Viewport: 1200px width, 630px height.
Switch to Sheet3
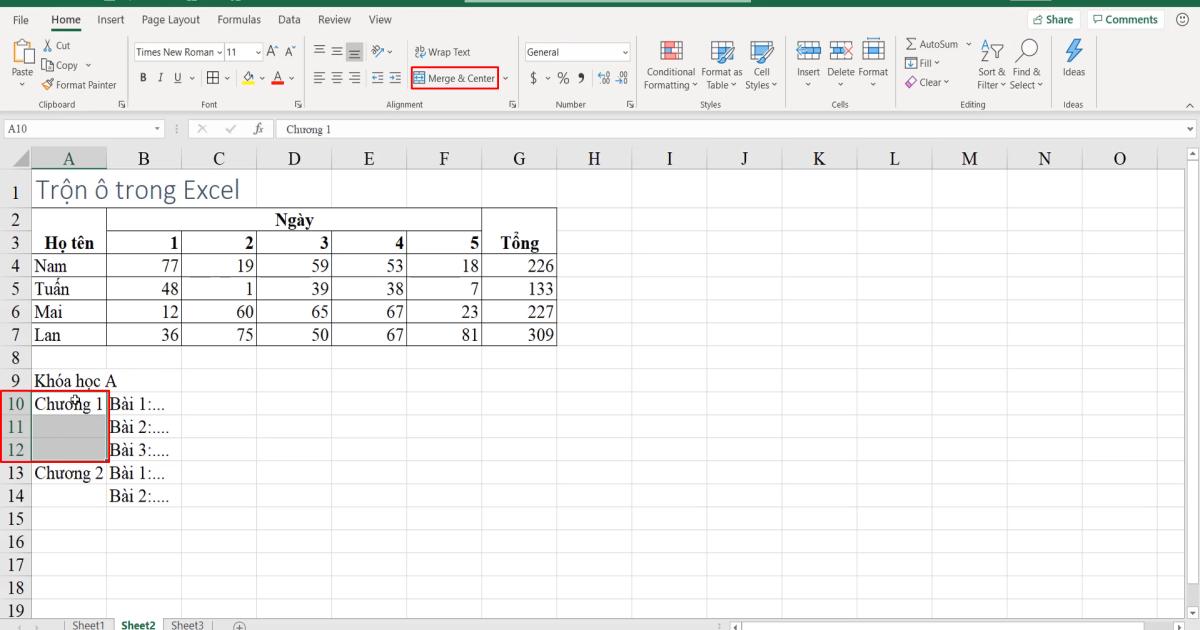click(x=187, y=624)
